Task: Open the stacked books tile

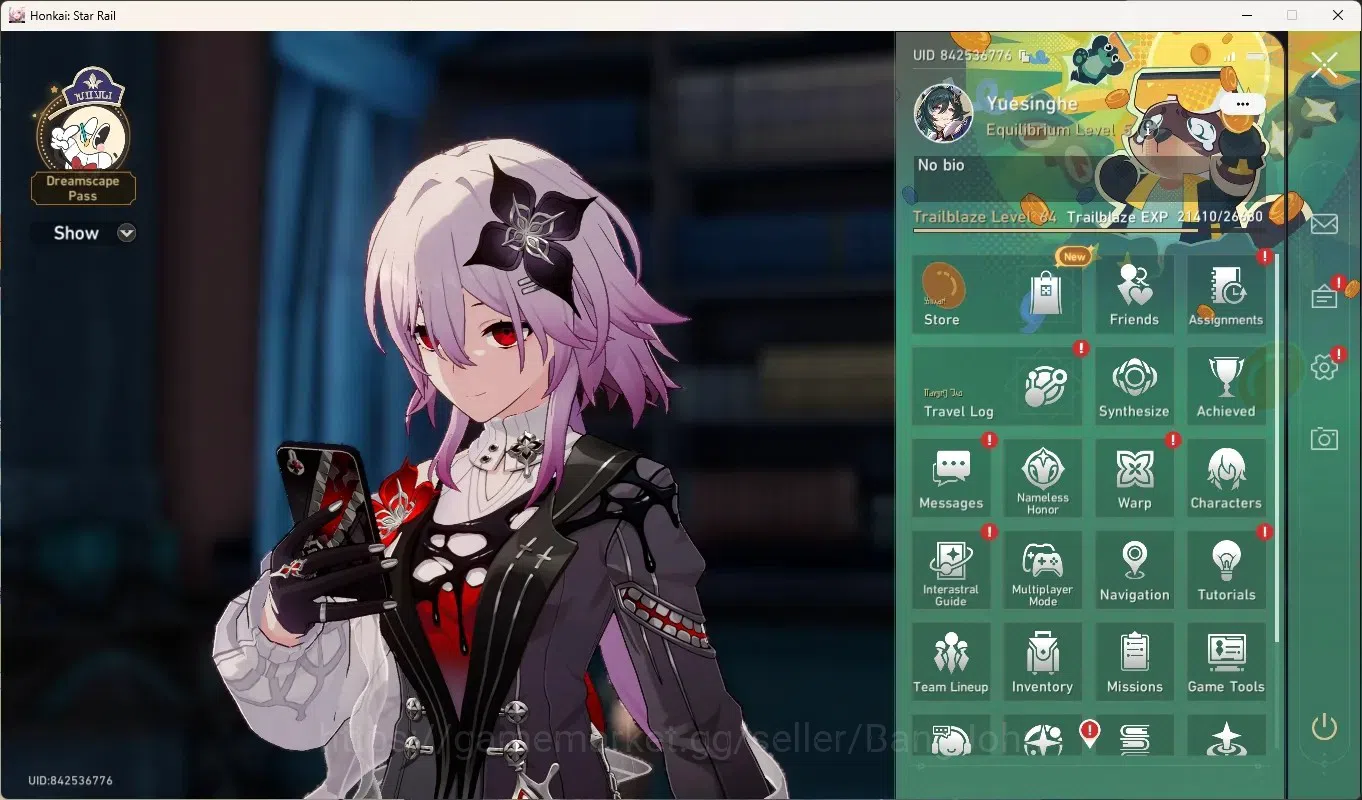Action: [1134, 736]
